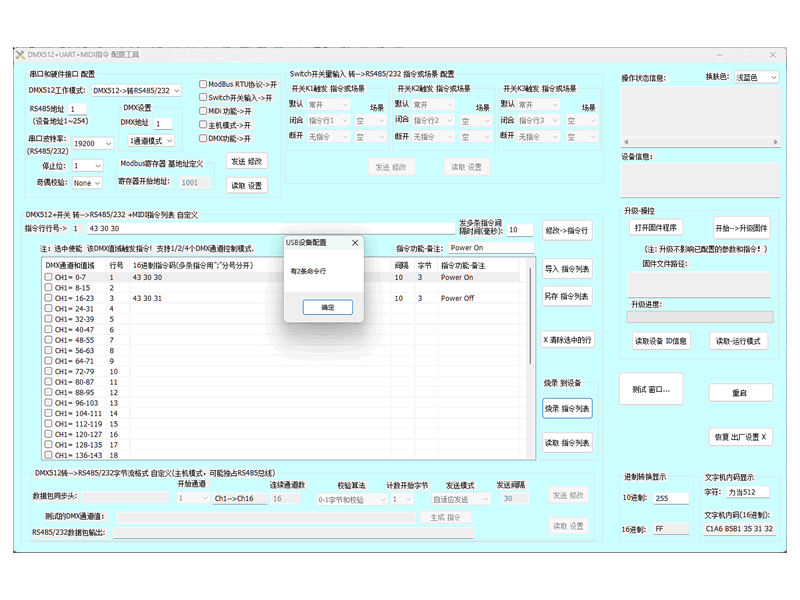Image resolution: width=800 pixels, height=600 pixels.
Task: Click the RS485地址 input field
Action: coord(78,109)
